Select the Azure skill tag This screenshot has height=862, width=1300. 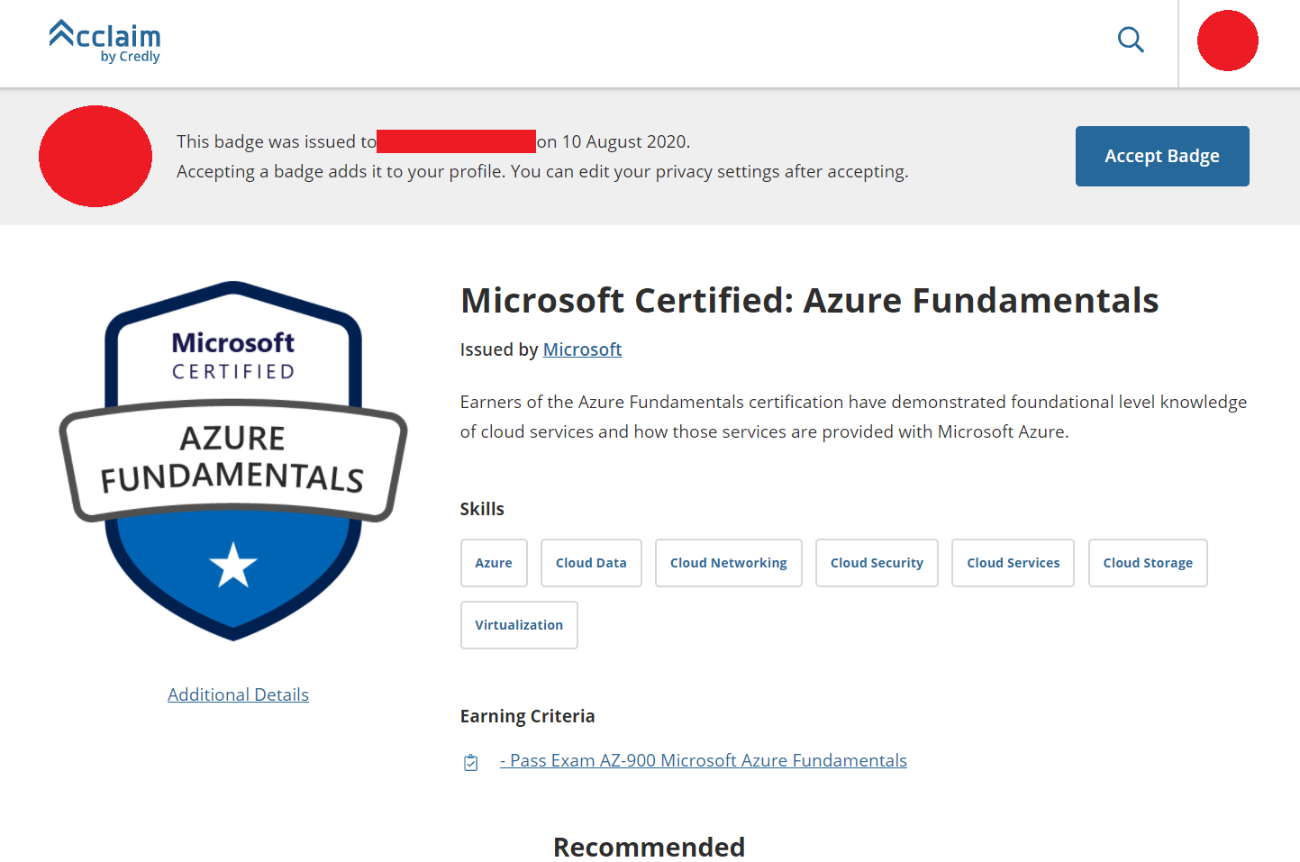click(x=493, y=563)
